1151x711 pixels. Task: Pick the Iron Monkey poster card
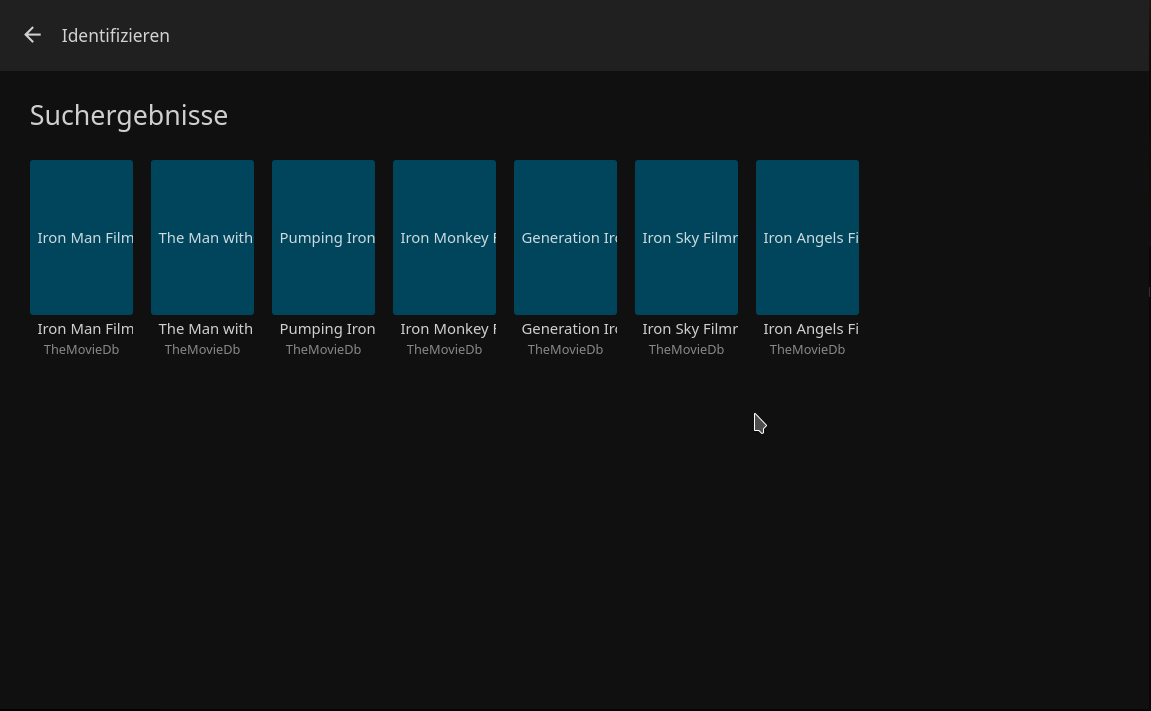[444, 237]
